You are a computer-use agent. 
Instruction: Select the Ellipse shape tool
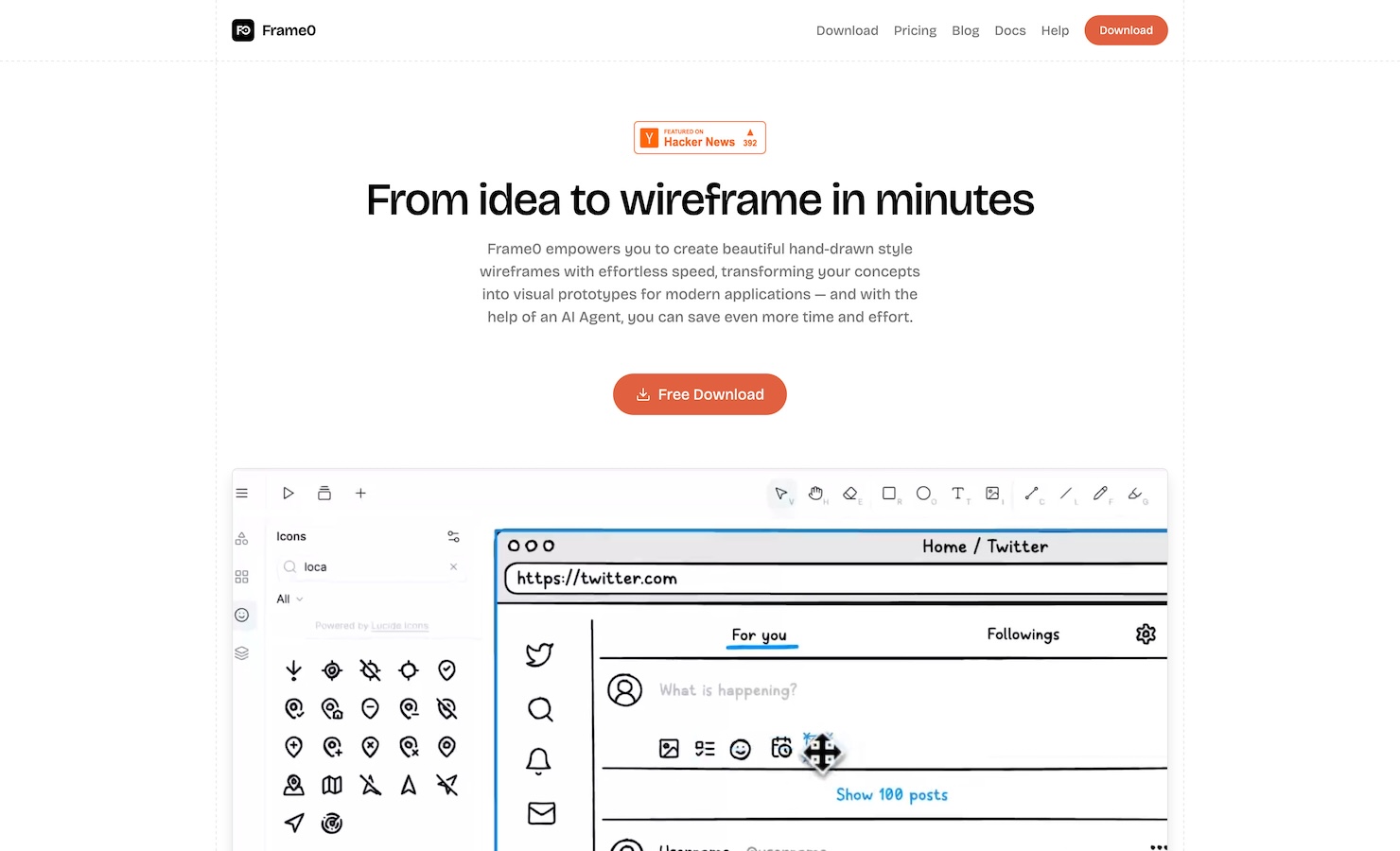pos(923,493)
